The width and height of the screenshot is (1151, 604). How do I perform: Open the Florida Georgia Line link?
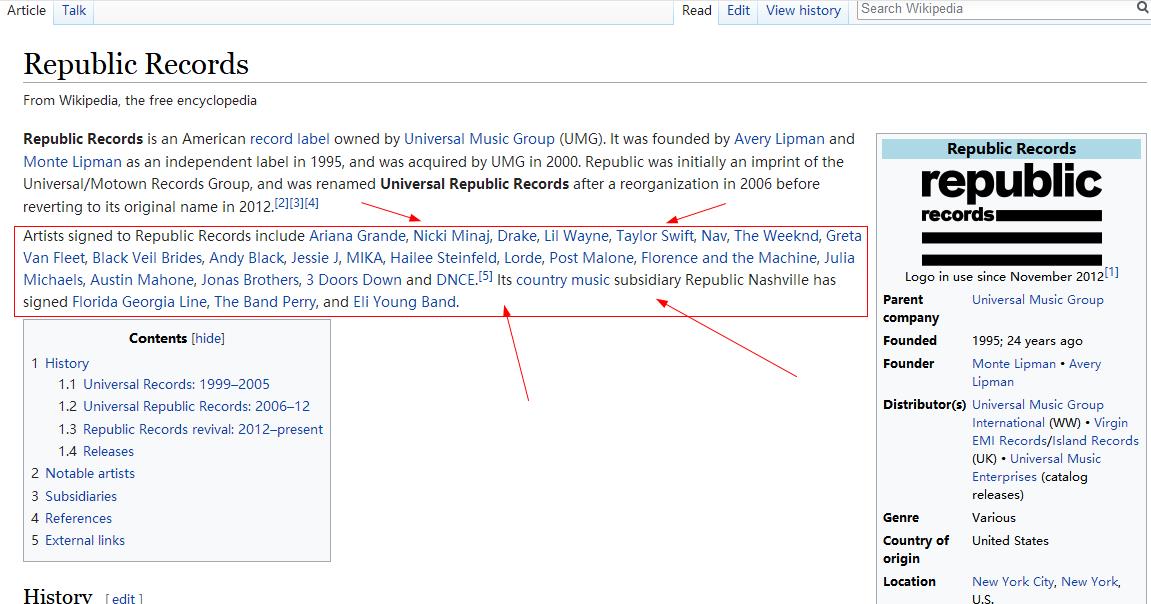tap(139, 302)
